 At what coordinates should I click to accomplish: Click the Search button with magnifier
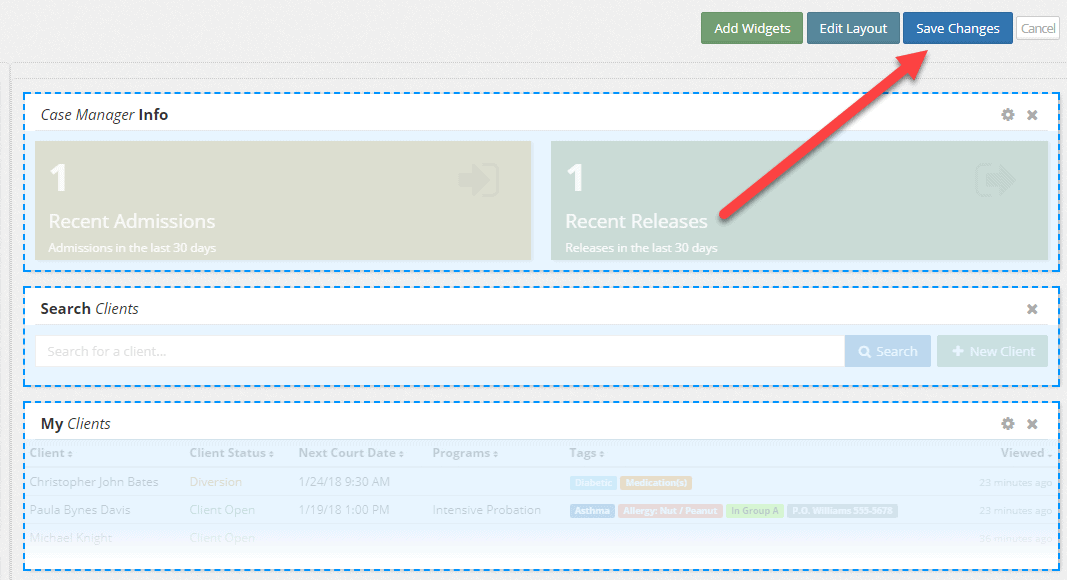888,352
